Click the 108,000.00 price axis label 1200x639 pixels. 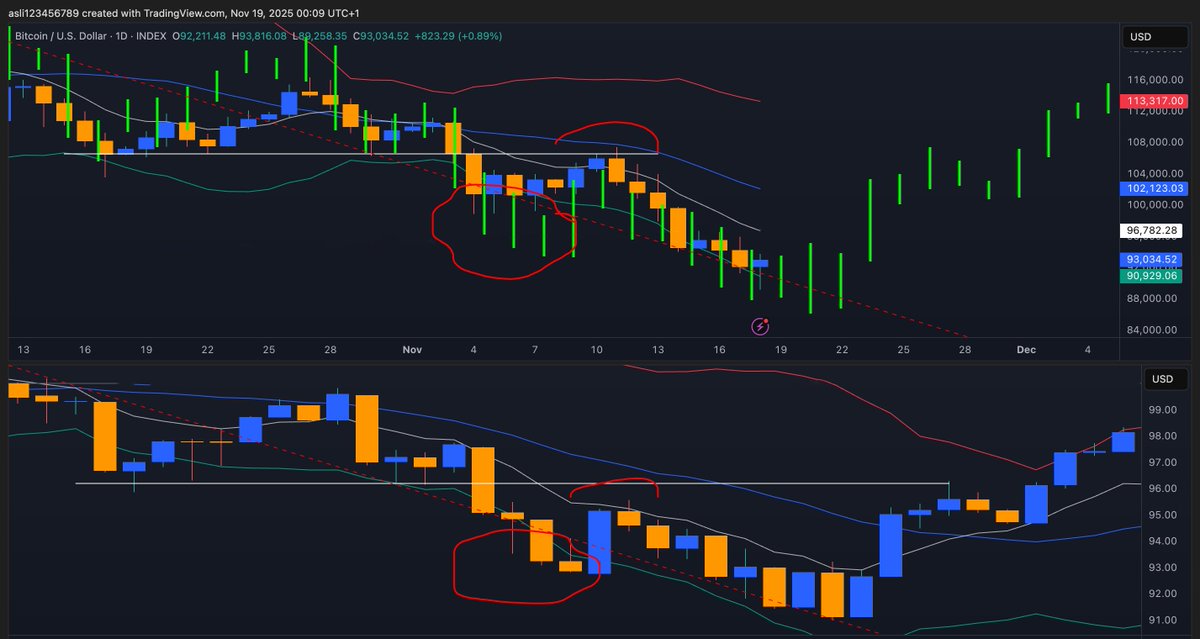pos(1155,142)
